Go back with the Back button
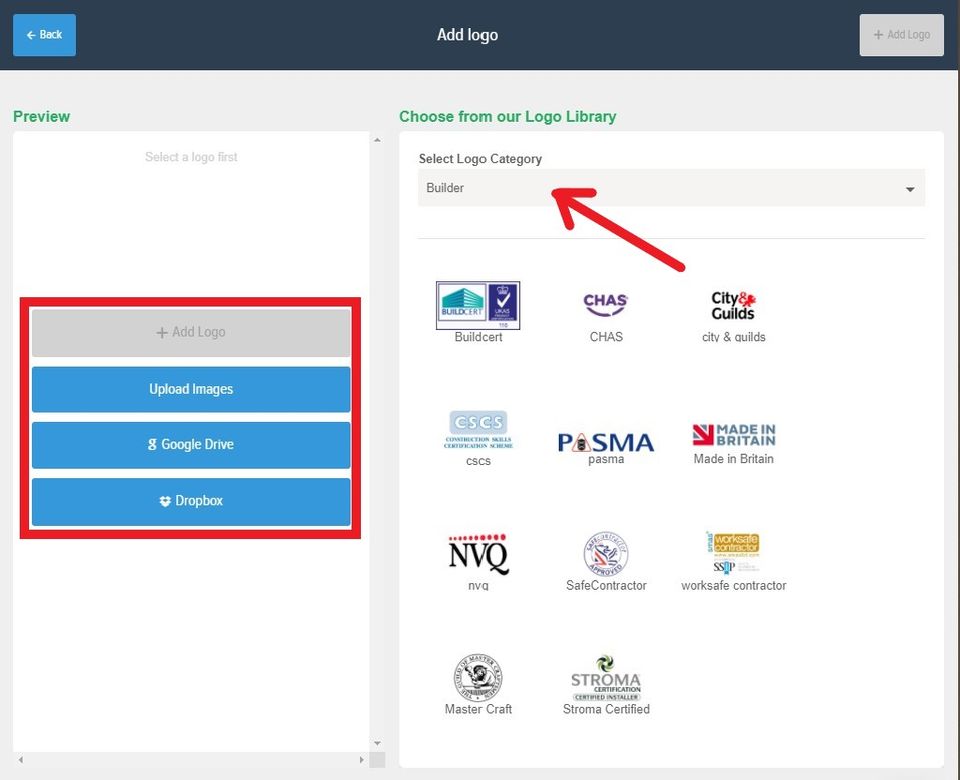The width and height of the screenshot is (960, 780). click(45, 35)
